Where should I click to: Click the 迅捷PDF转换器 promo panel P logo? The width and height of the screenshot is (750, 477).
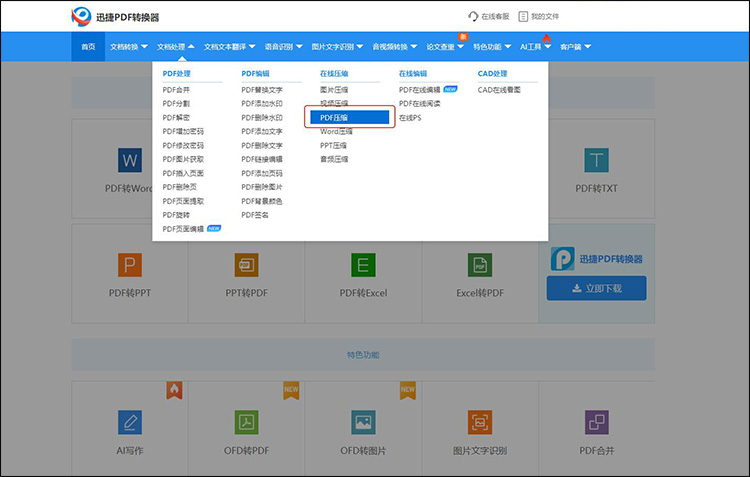562,259
